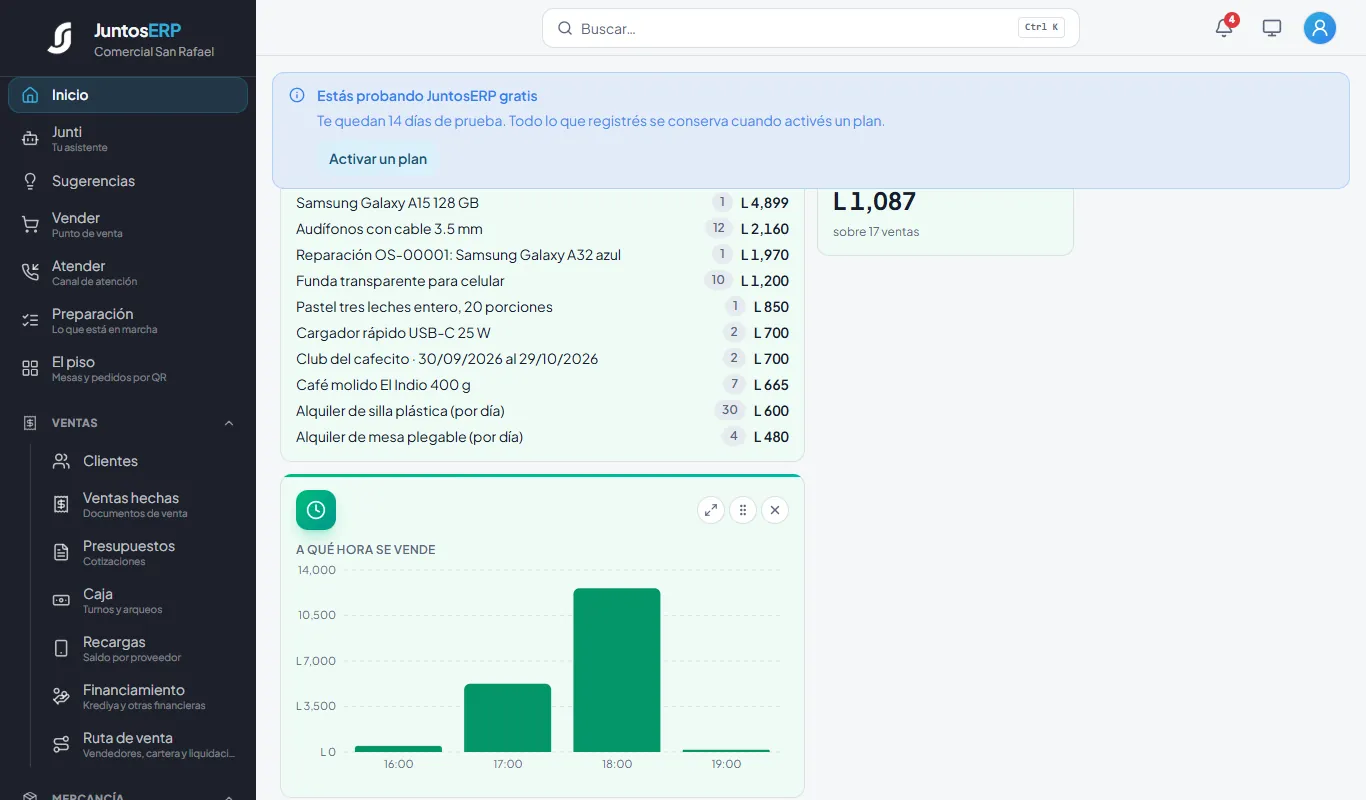Open Vender punto de venta
The height and width of the screenshot is (800, 1366).
[x=128, y=225]
